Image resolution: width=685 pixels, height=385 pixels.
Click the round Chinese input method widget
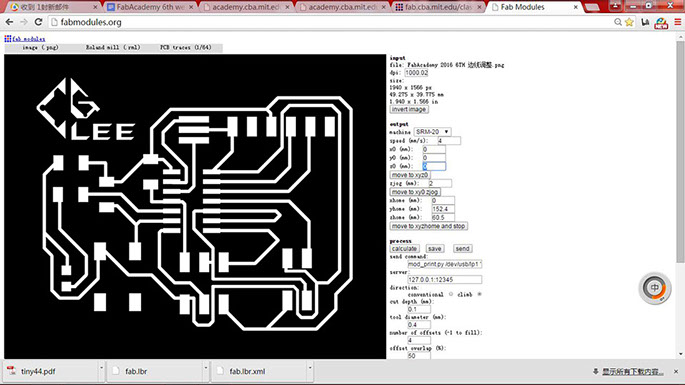tap(654, 288)
